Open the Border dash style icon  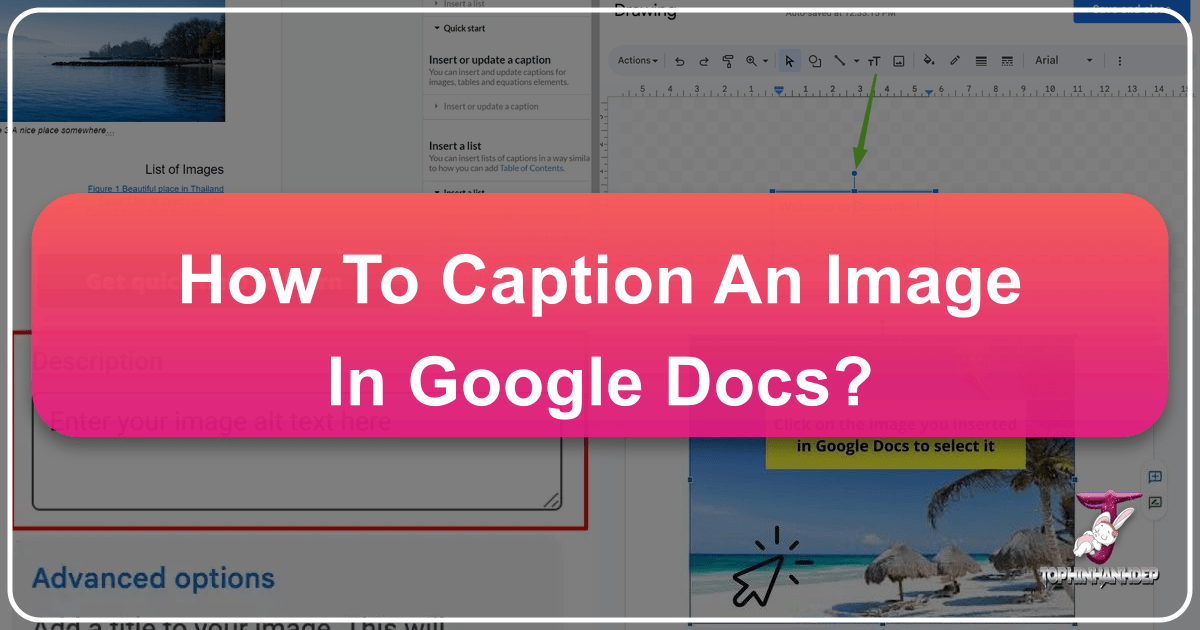tap(1007, 61)
